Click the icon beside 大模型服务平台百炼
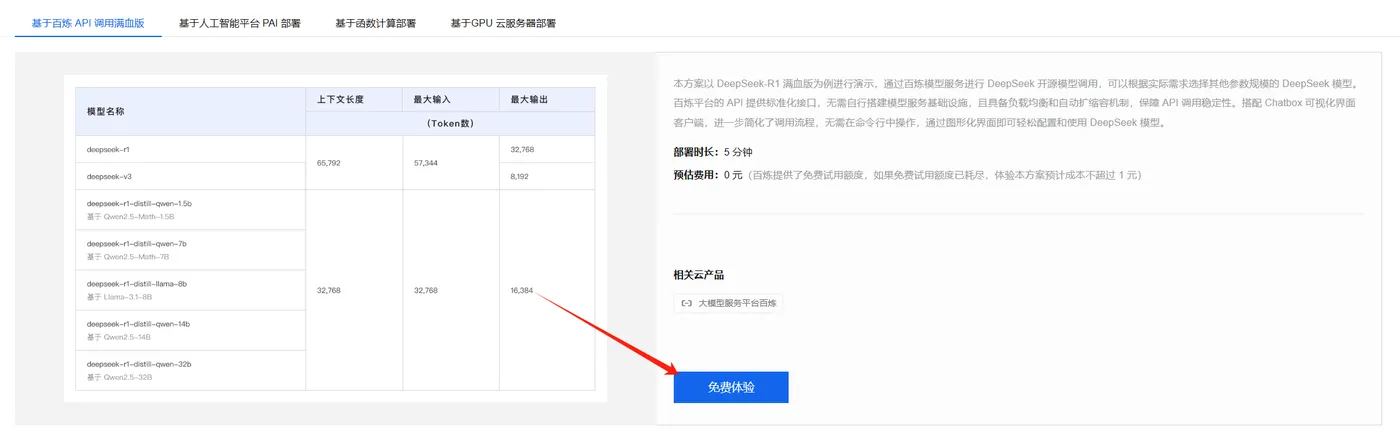 pyautogui.click(x=686, y=302)
